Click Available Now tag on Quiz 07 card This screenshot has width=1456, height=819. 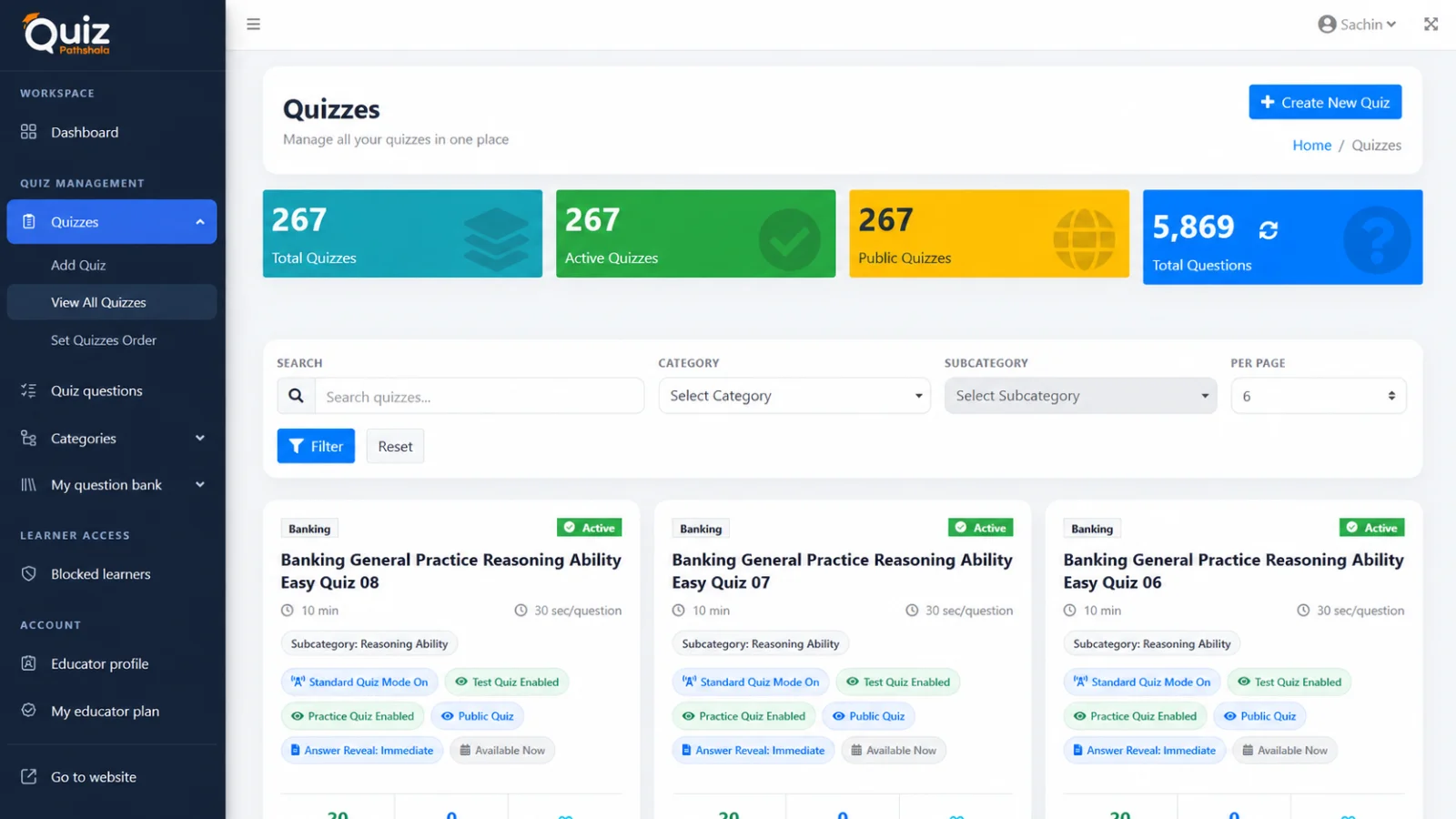click(894, 751)
